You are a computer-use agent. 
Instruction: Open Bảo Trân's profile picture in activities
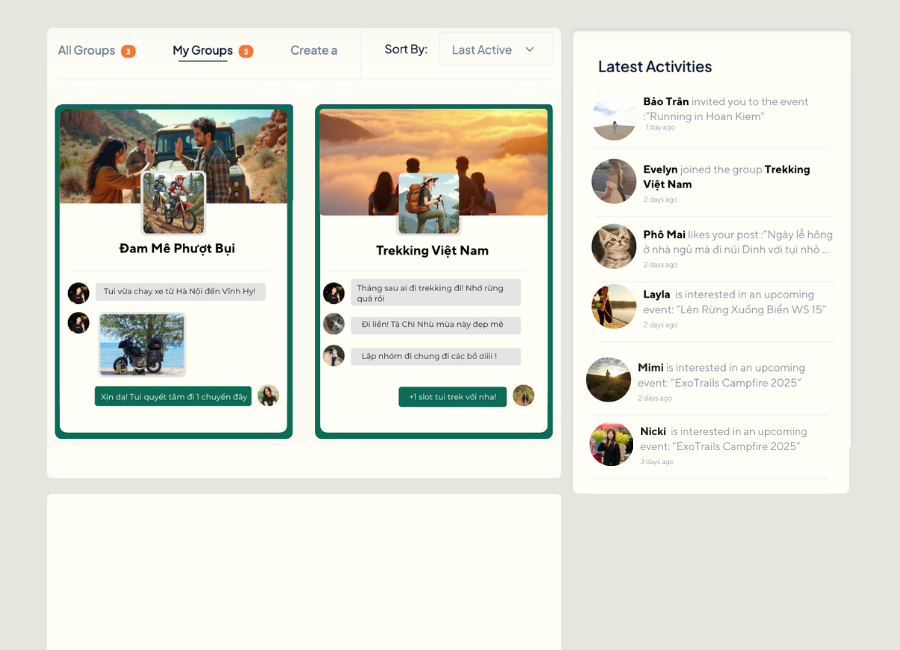click(614, 118)
